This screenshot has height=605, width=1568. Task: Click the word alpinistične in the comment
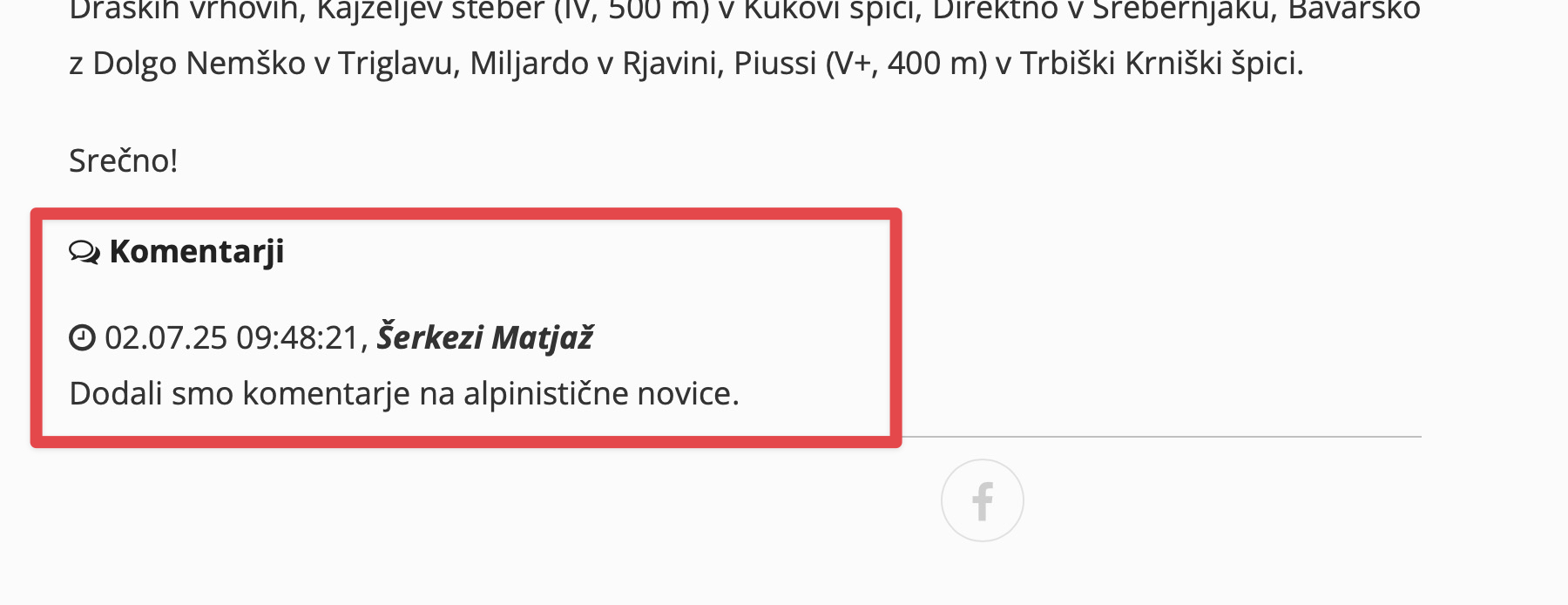tap(545, 394)
